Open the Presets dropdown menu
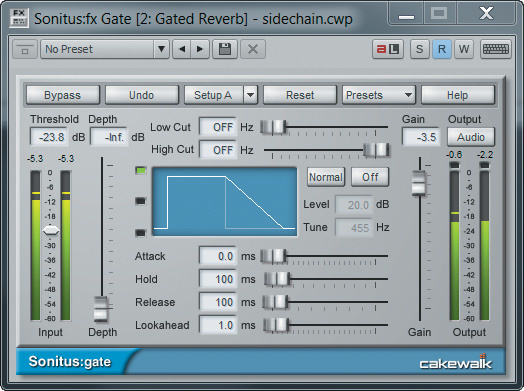Viewport: 524px width, 391px height. click(379, 95)
